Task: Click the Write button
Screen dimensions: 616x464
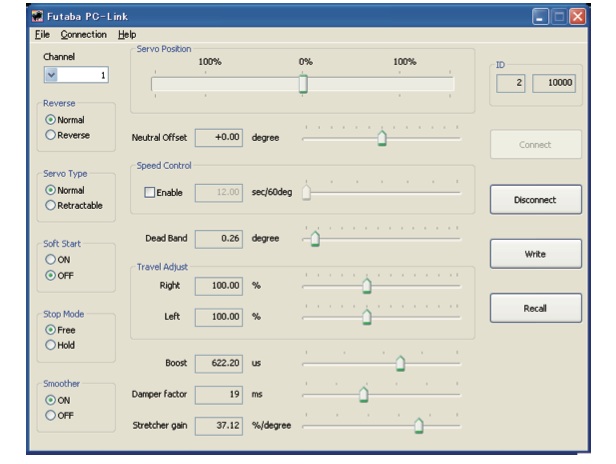Action: click(x=534, y=254)
